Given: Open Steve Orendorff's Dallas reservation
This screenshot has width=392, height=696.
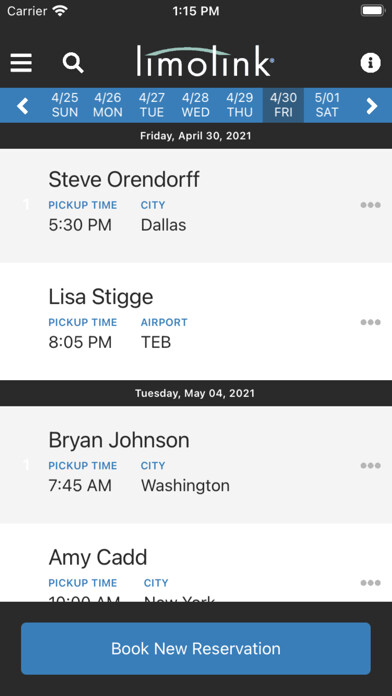Looking at the screenshot, I should (196, 206).
